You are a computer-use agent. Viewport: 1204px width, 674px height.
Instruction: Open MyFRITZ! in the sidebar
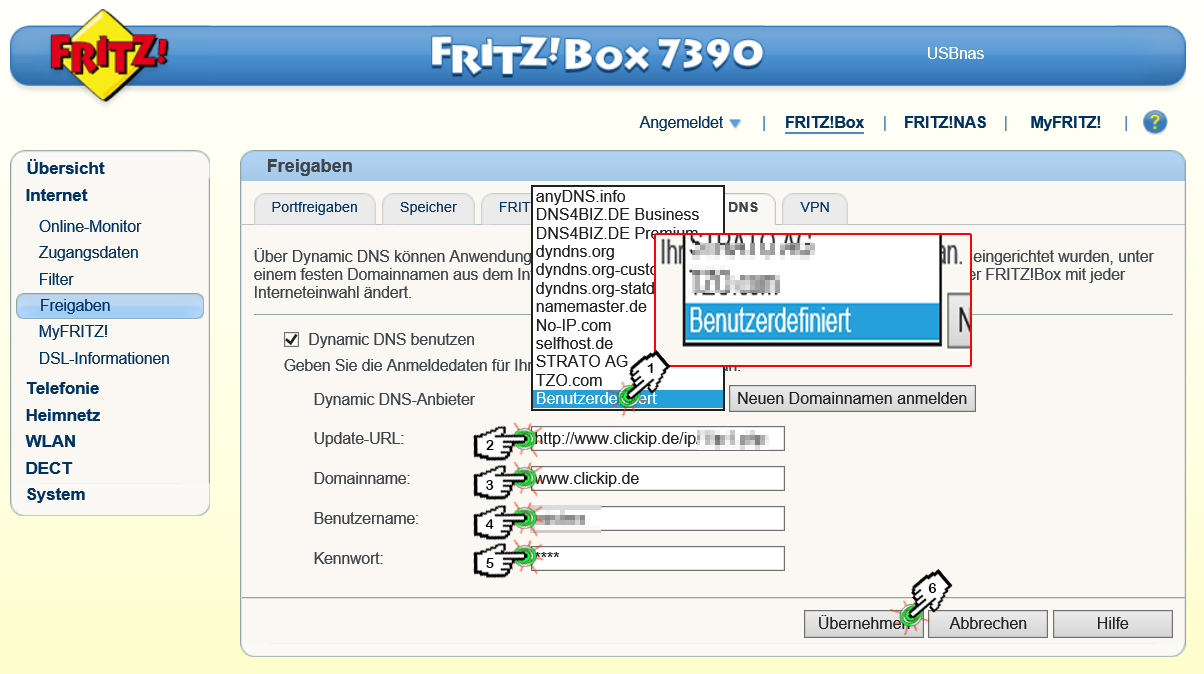(x=73, y=331)
